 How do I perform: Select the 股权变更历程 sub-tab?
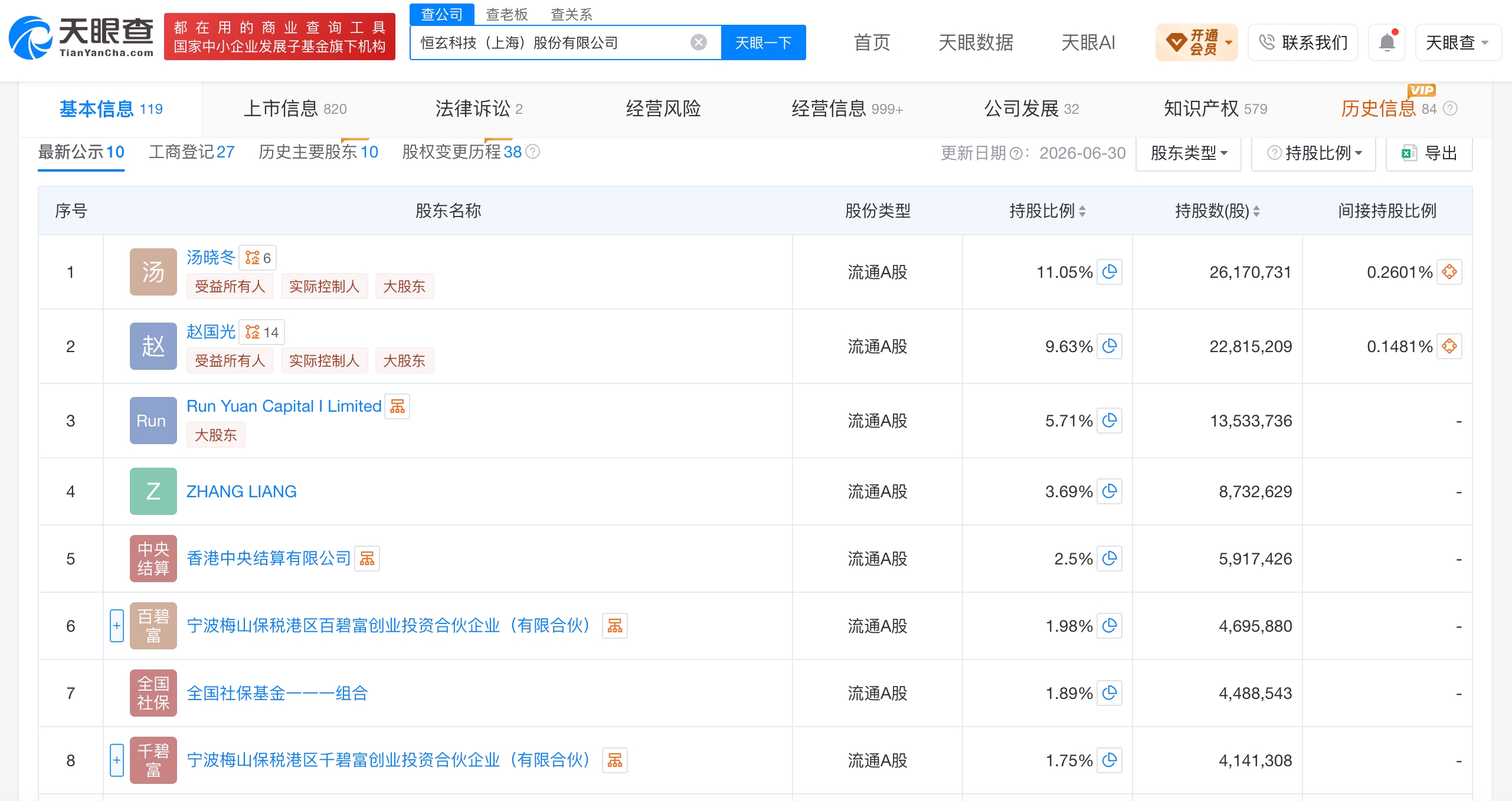[x=462, y=152]
